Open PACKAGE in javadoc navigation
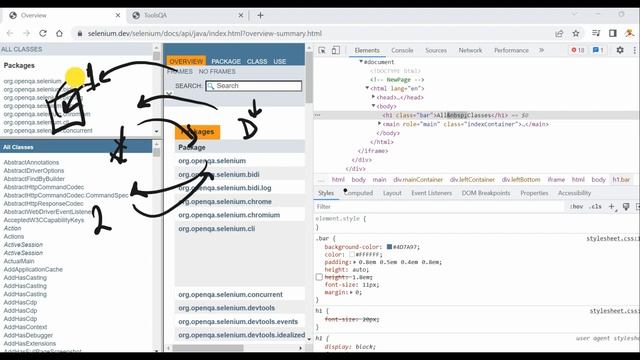This screenshot has width=640, height=360. click(x=226, y=61)
